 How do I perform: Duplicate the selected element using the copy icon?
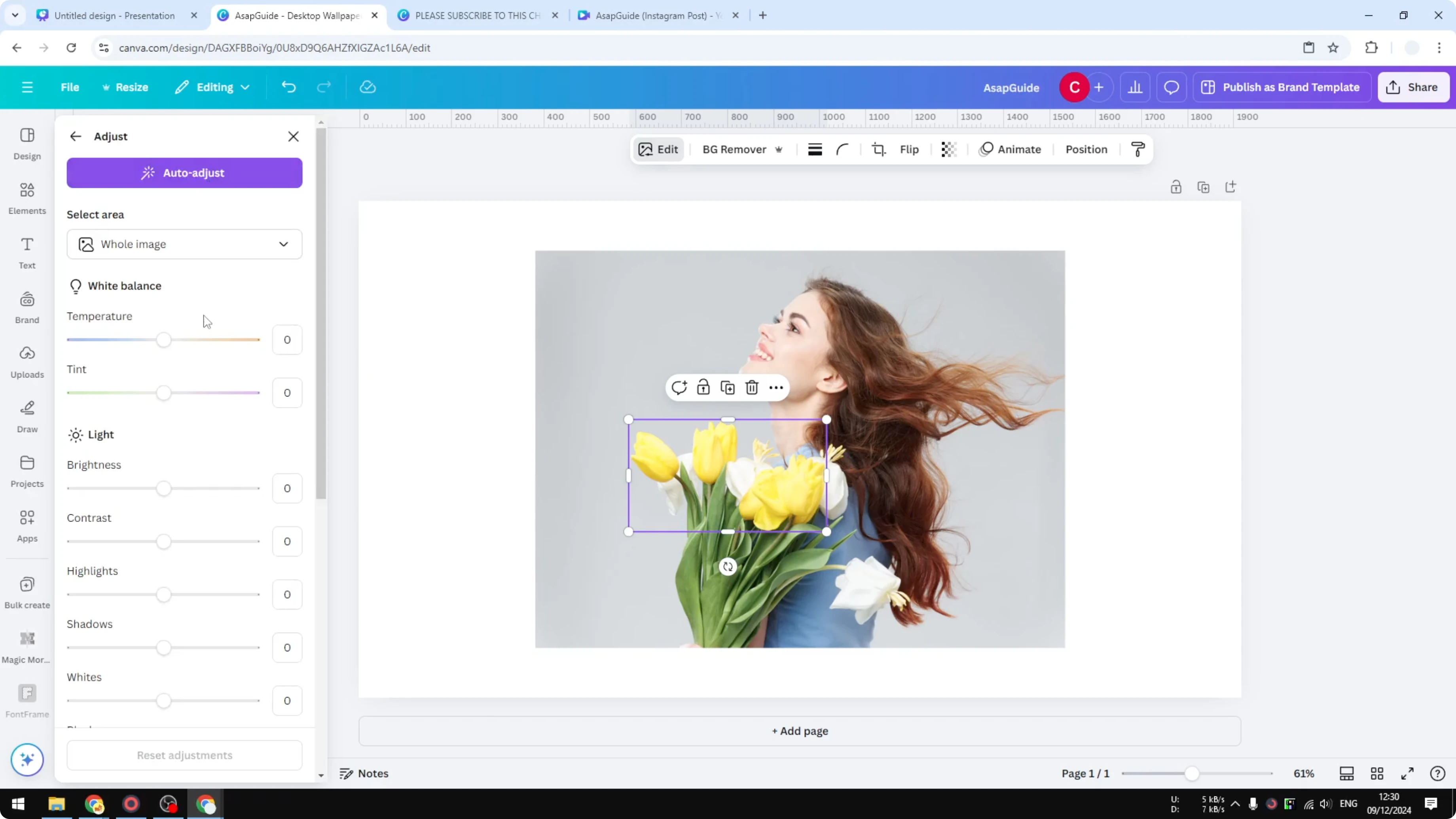click(x=728, y=388)
